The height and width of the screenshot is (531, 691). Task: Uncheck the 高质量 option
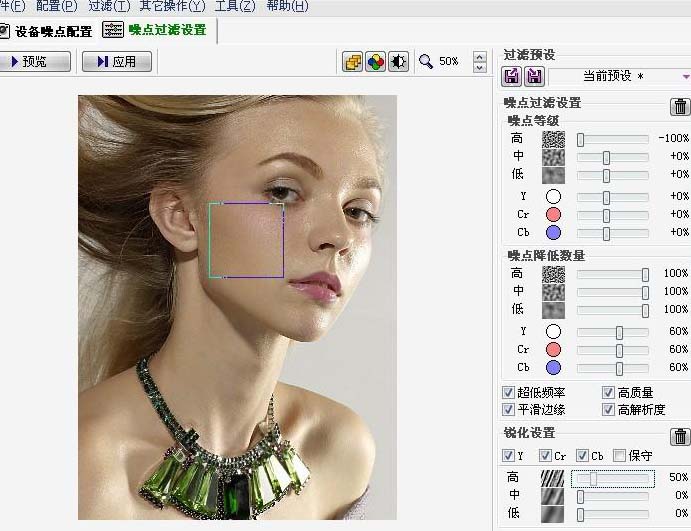coord(608,393)
